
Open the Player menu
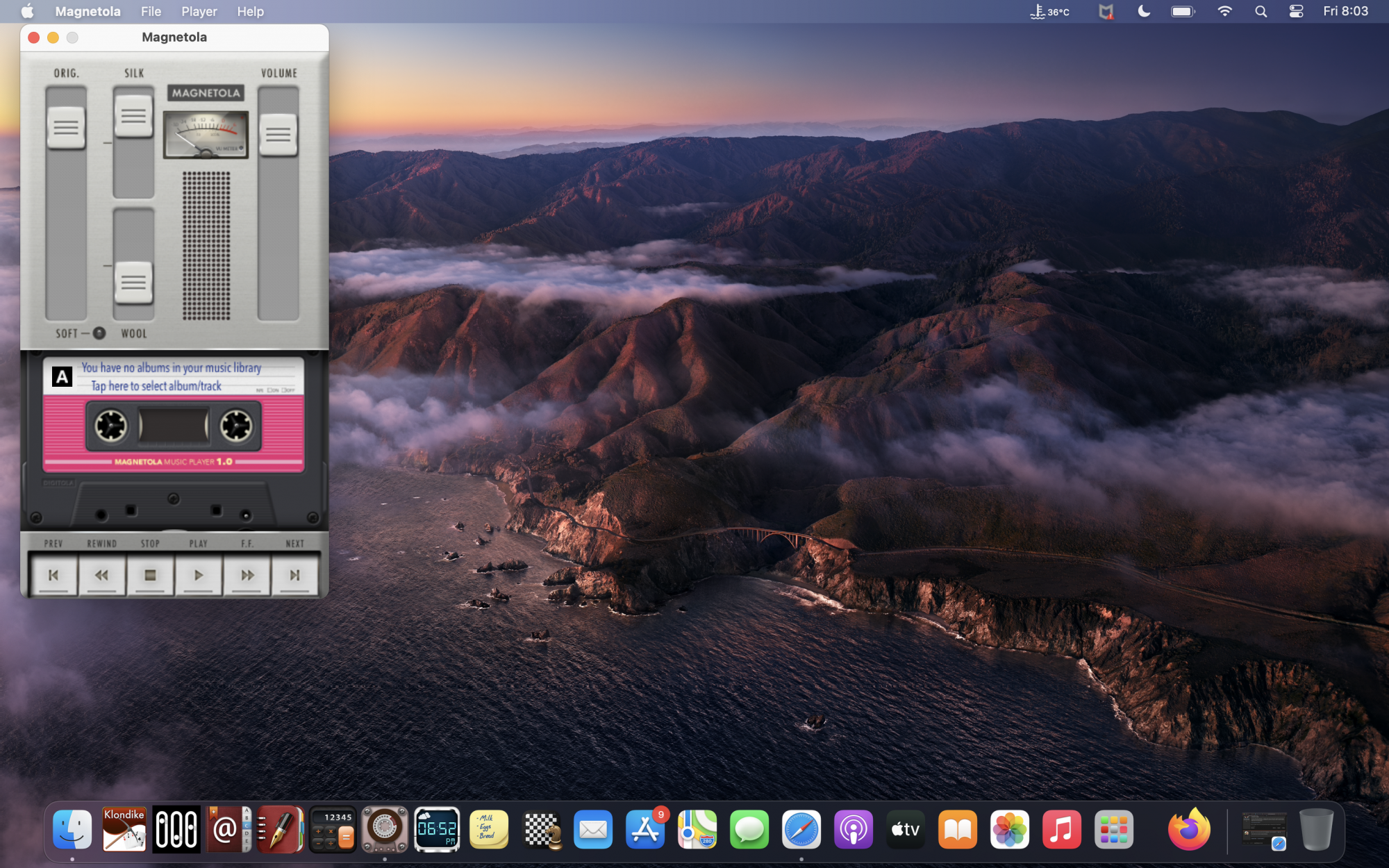(199, 11)
